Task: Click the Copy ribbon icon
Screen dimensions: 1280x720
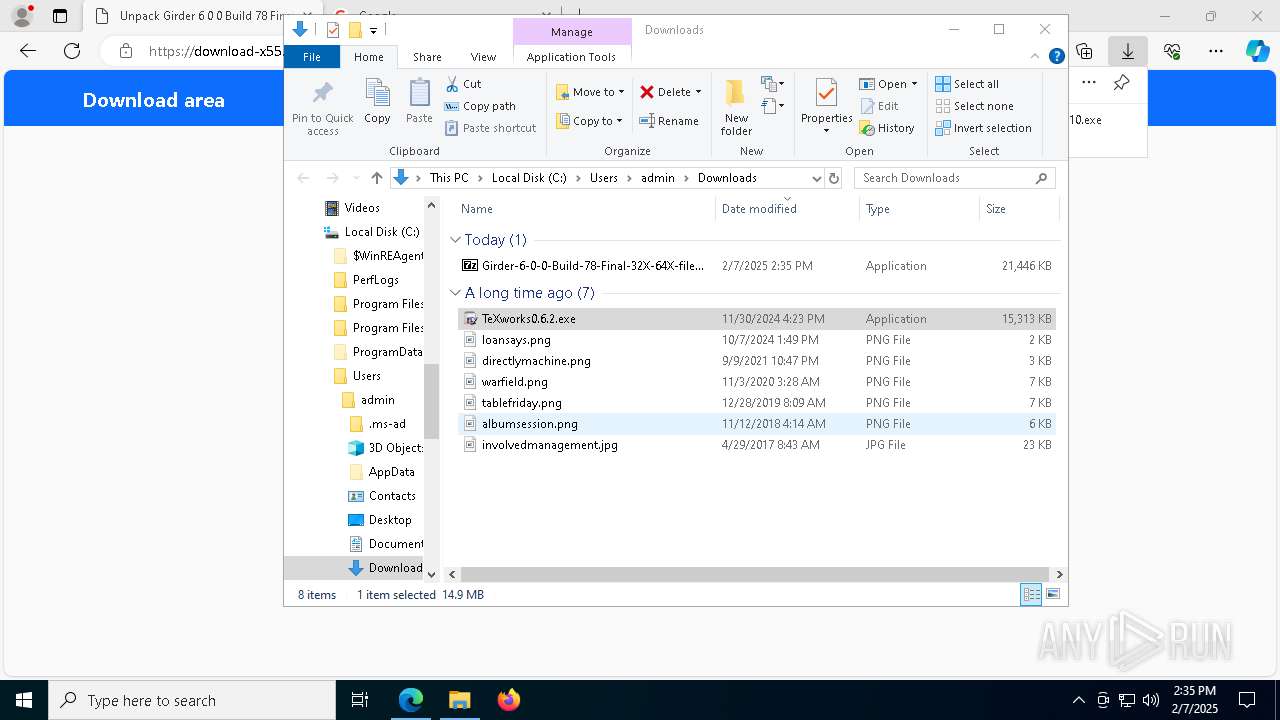Action: [377, 101]
